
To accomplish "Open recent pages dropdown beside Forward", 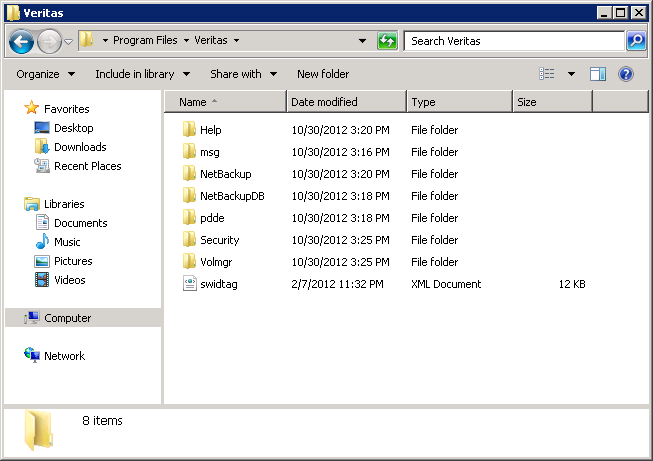I will (68, 41).
